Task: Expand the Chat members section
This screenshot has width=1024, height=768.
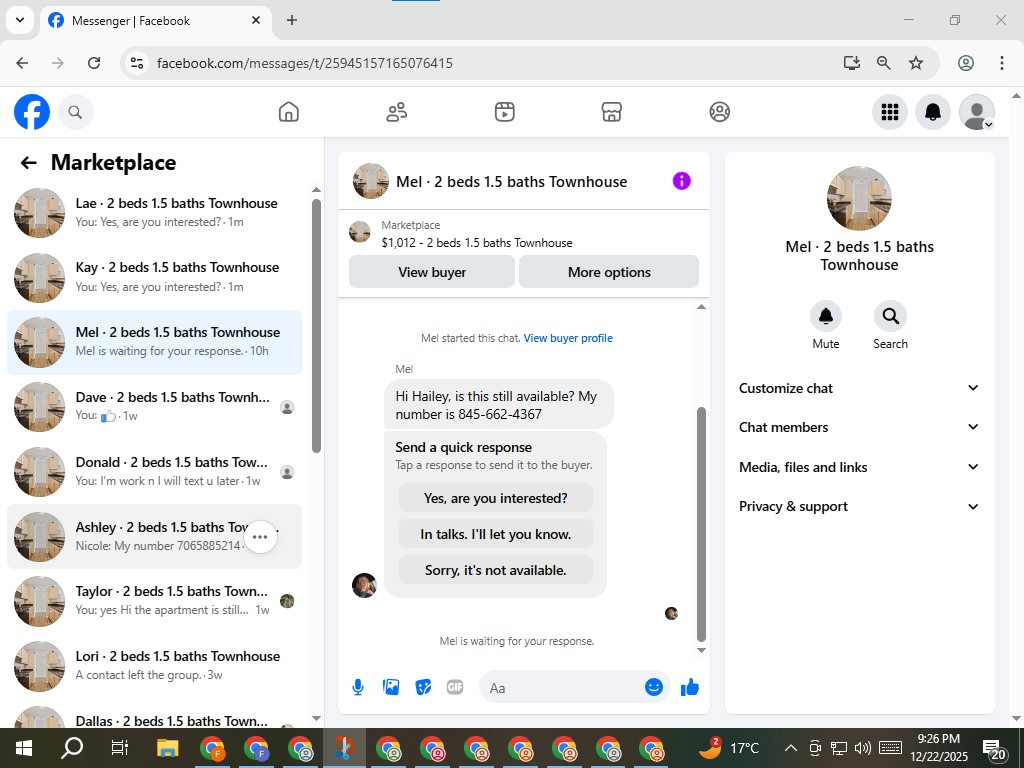Action: [x=859, y=427]
